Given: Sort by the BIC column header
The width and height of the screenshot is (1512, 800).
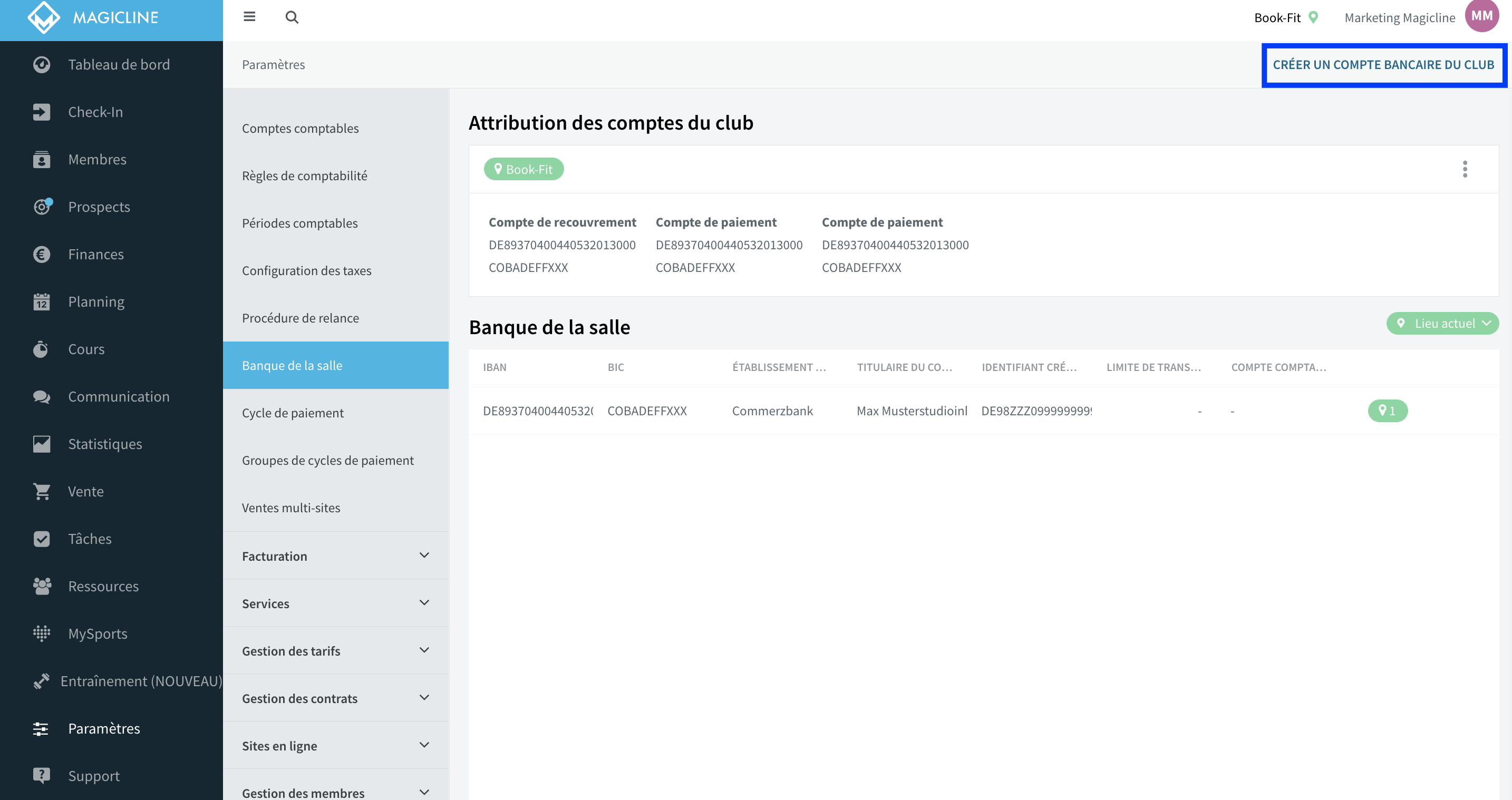Looking at the screenshot, I should click(616, 367).
